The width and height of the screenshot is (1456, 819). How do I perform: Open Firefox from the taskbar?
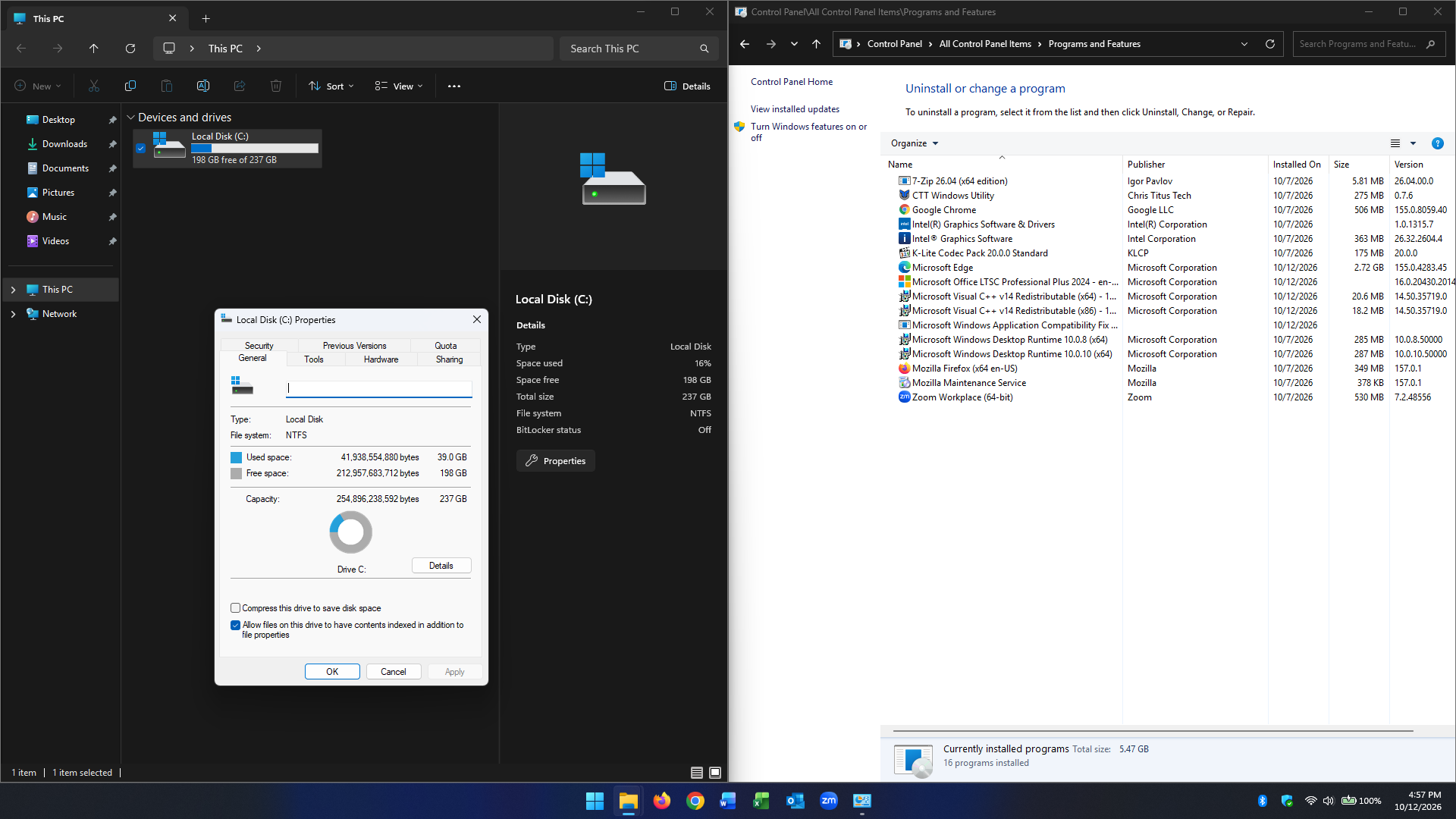[x=662, y=801]
